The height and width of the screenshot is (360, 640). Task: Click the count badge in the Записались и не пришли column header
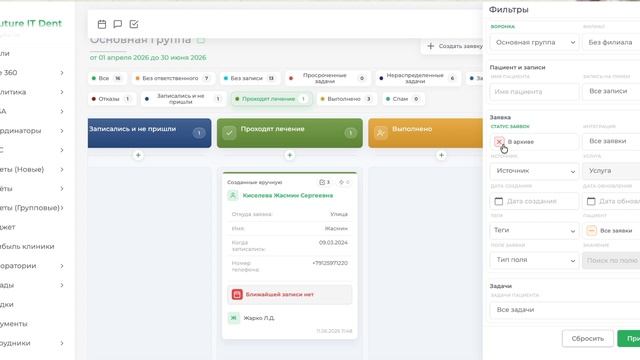pos(199,133)
